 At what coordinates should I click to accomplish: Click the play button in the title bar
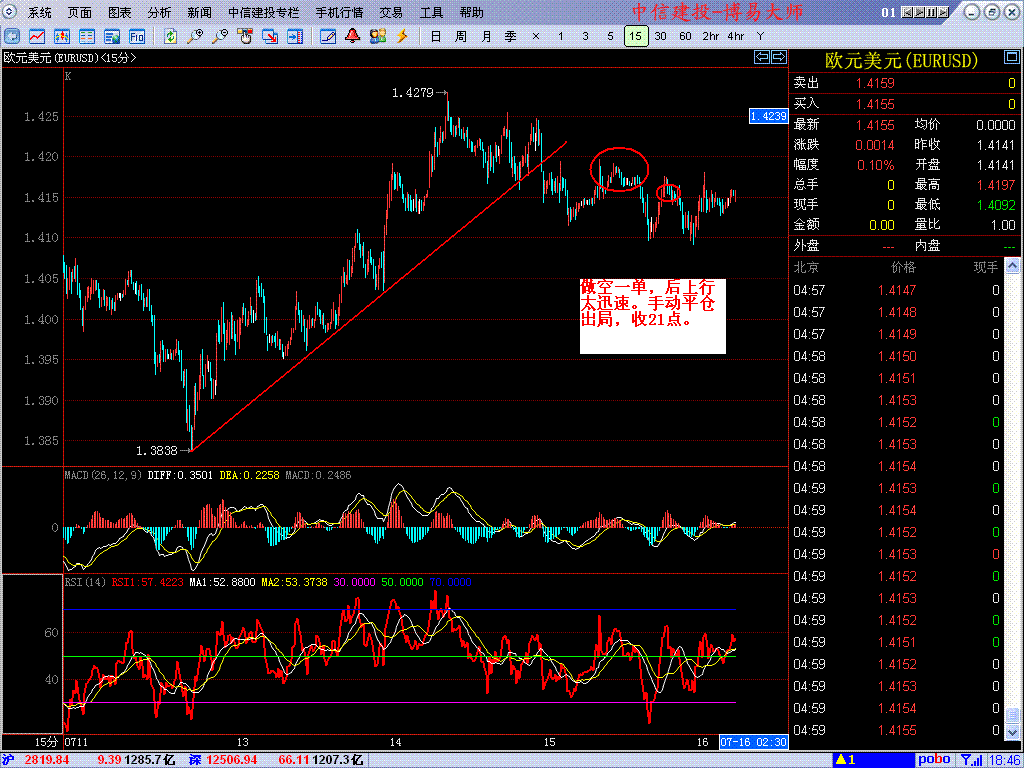click(920, 12)
